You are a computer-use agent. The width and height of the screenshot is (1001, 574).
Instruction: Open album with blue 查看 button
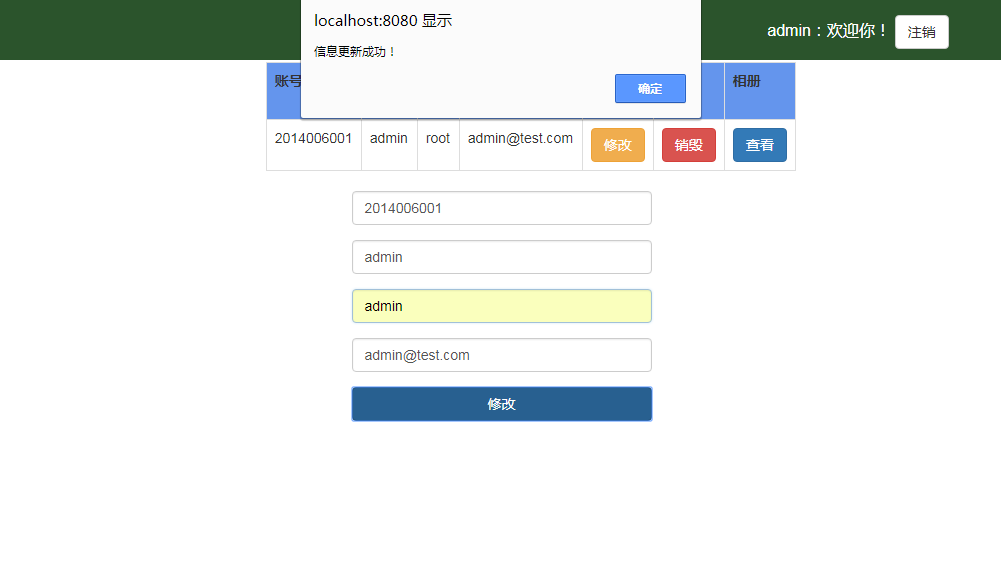point(759,145)
